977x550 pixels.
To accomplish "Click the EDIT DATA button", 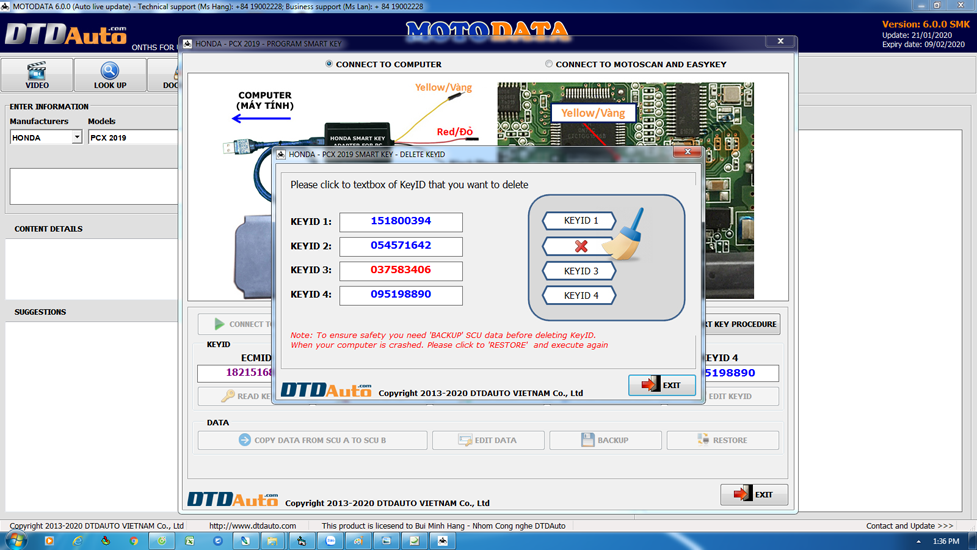I will point(488,440).
